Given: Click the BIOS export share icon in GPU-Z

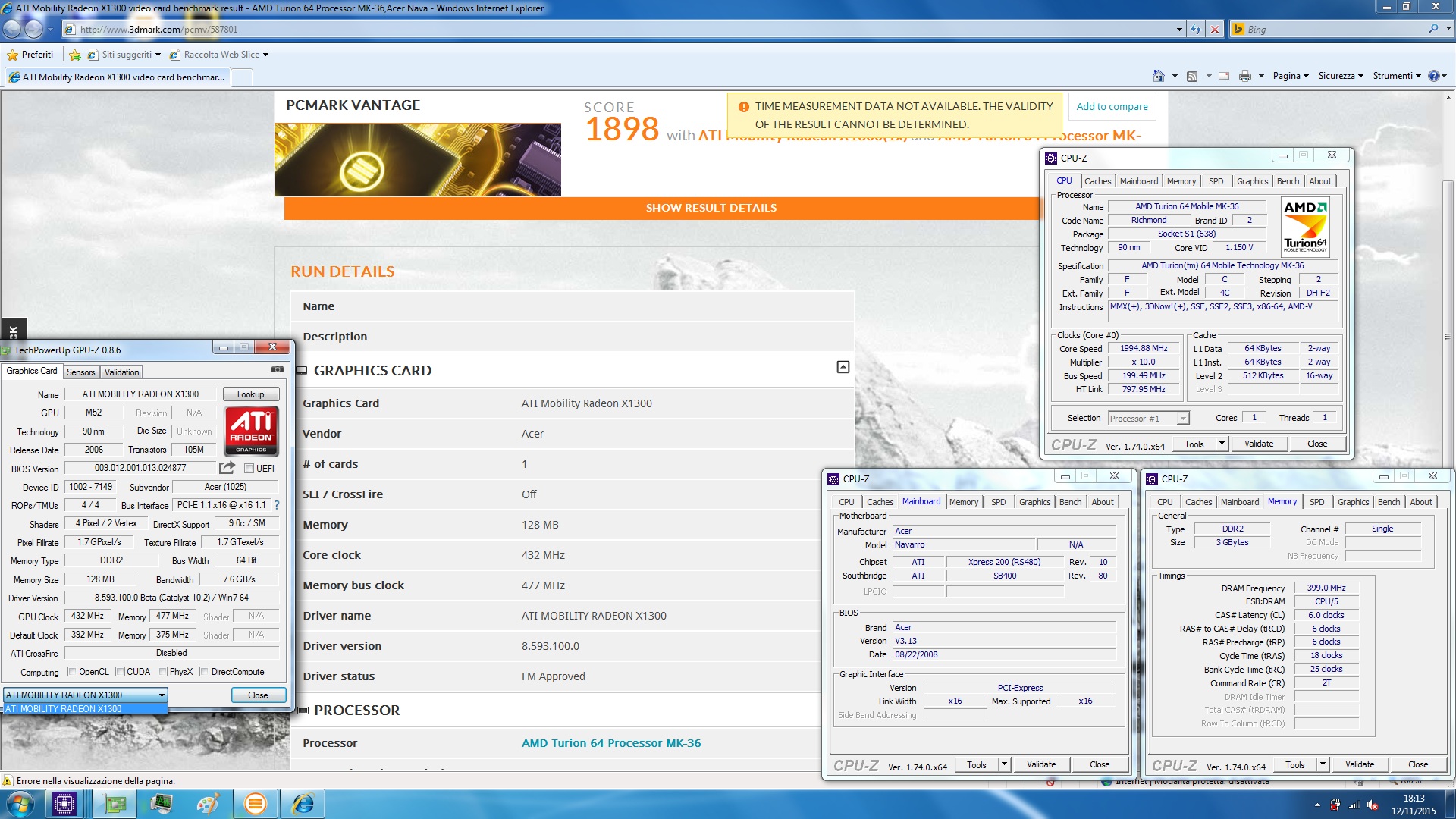Looking at the screenshot, I should pos(227,468).
